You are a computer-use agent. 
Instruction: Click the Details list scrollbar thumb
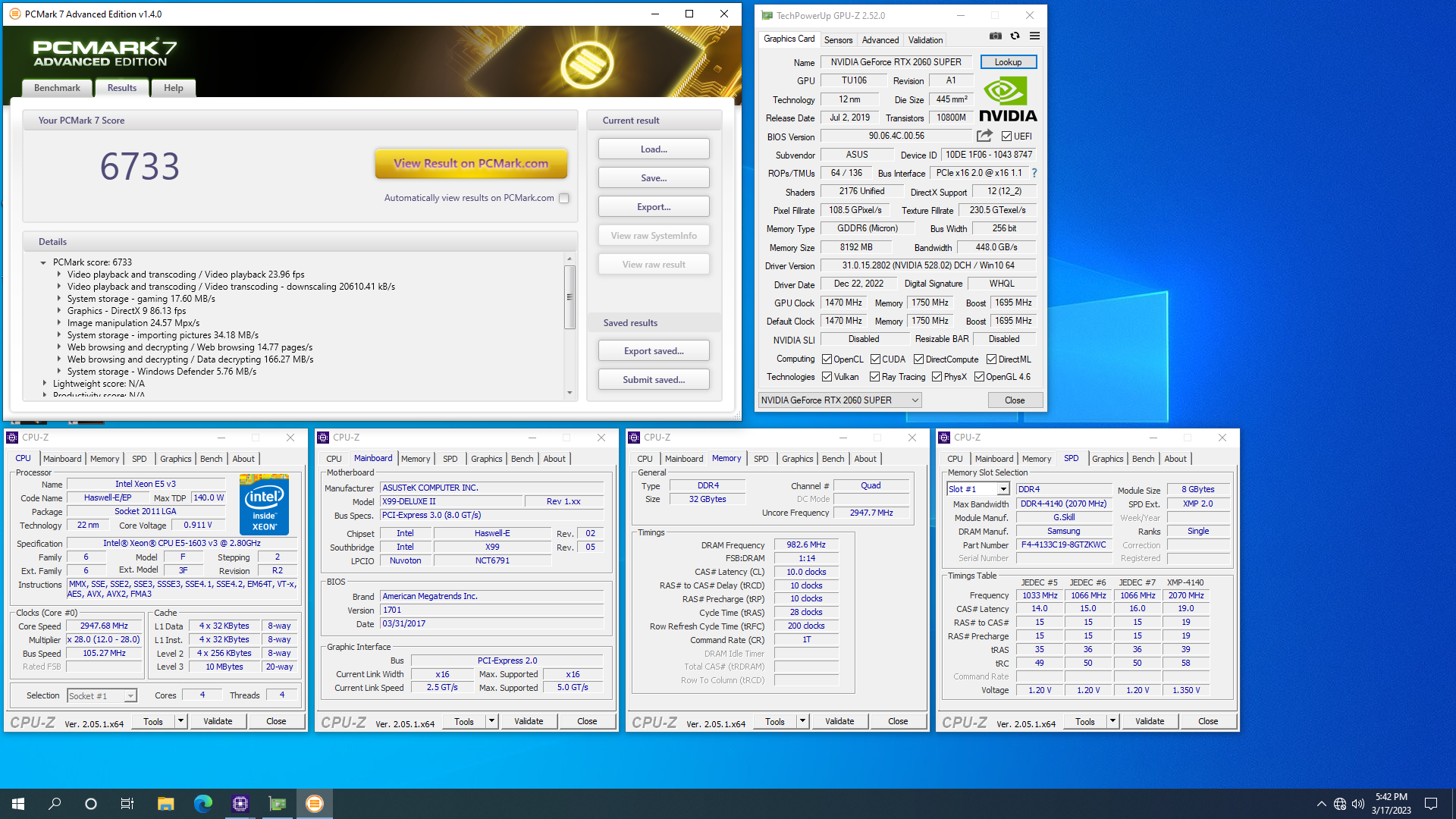(x=570, y=297)
